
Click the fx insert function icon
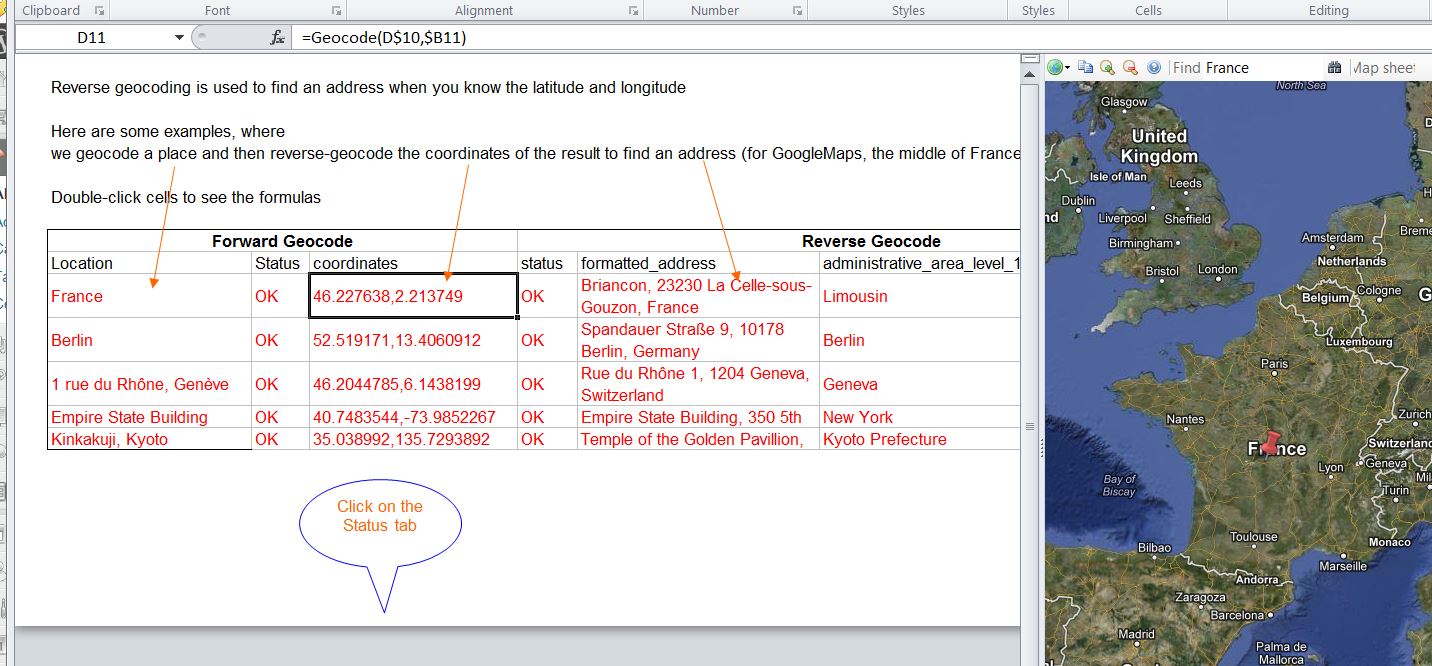point(277,38)
